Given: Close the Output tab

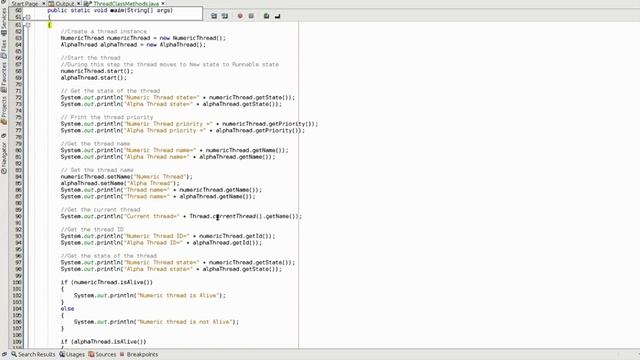Looking at the screenshot, I should coord(79,3).
